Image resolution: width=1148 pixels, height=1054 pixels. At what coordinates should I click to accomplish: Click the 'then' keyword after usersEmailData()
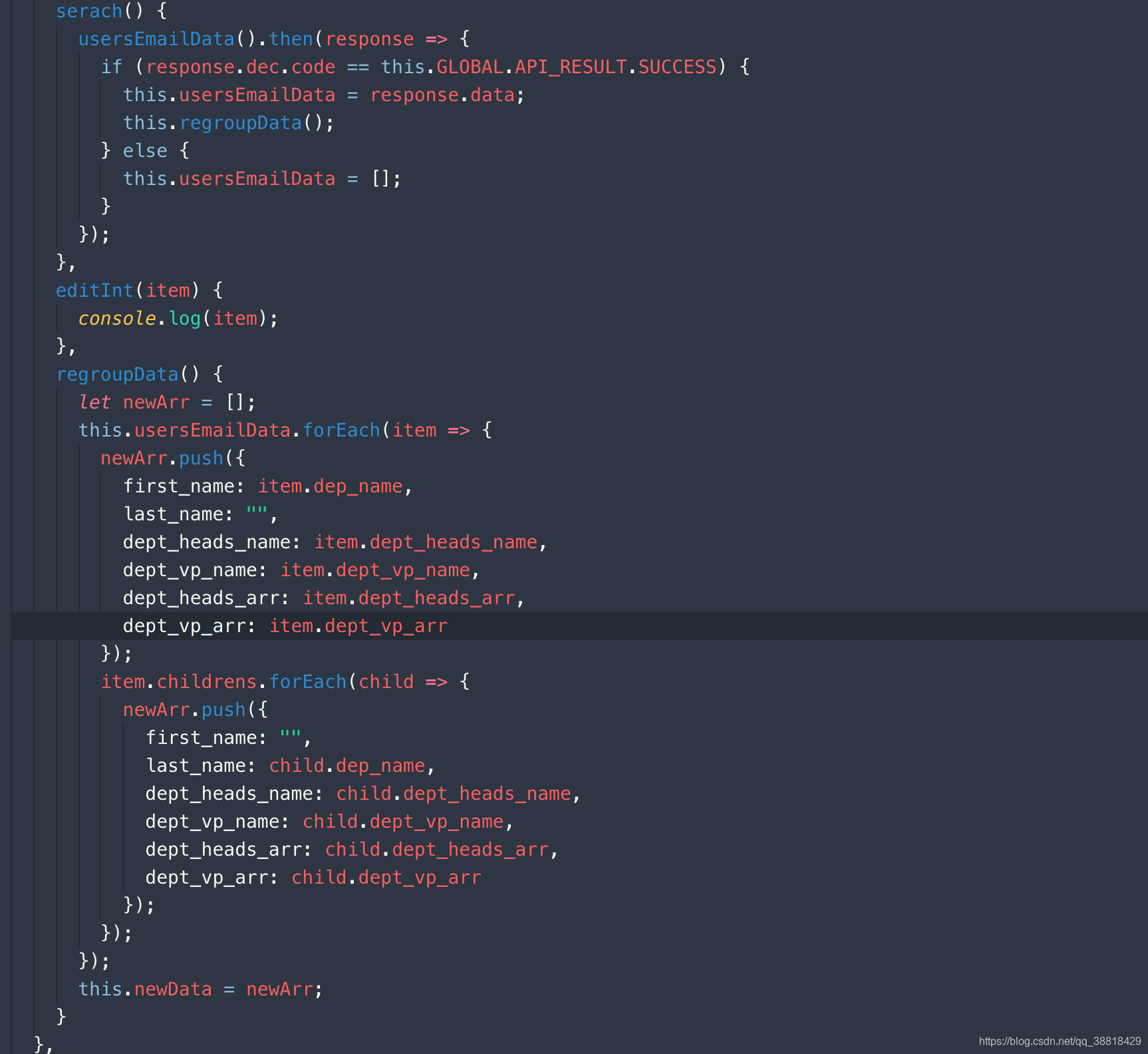point(291,39)
